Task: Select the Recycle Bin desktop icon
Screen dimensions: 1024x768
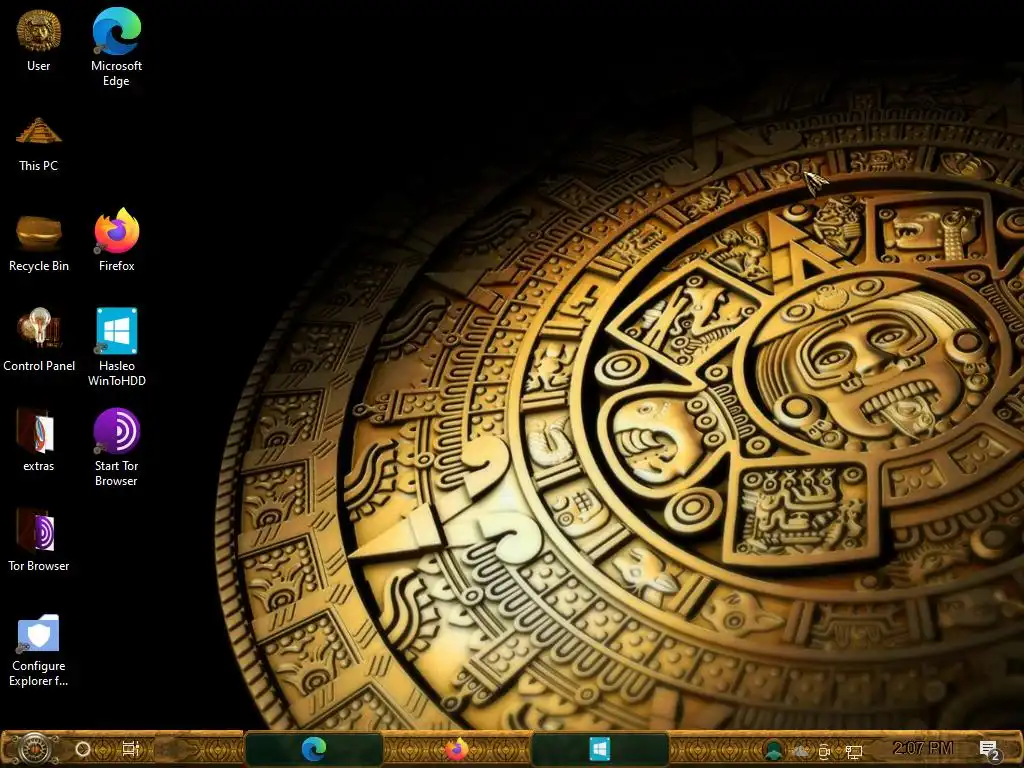Action: (x=39, y=232)
